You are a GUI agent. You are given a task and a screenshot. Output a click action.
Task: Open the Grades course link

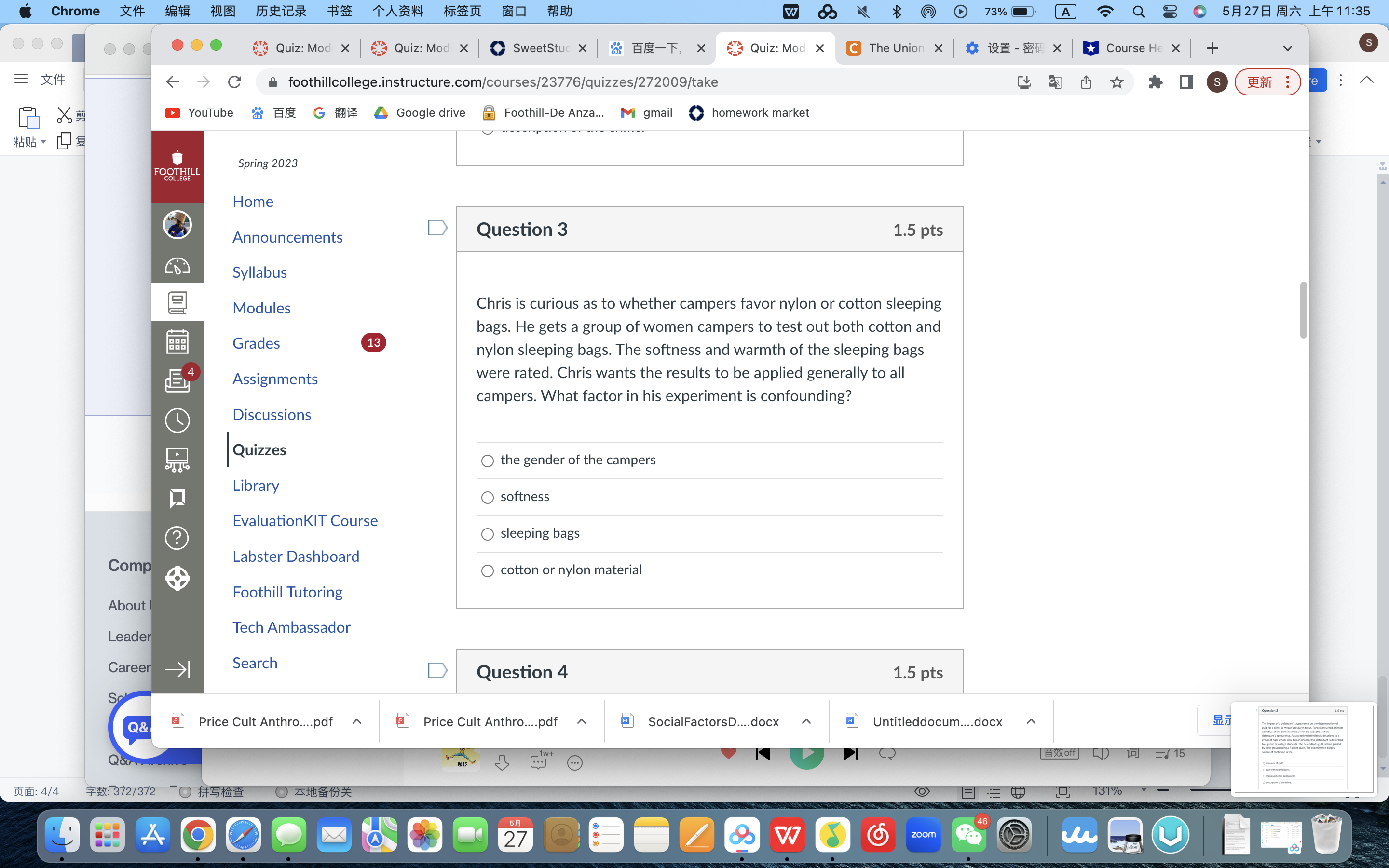(x=256, y=343)
